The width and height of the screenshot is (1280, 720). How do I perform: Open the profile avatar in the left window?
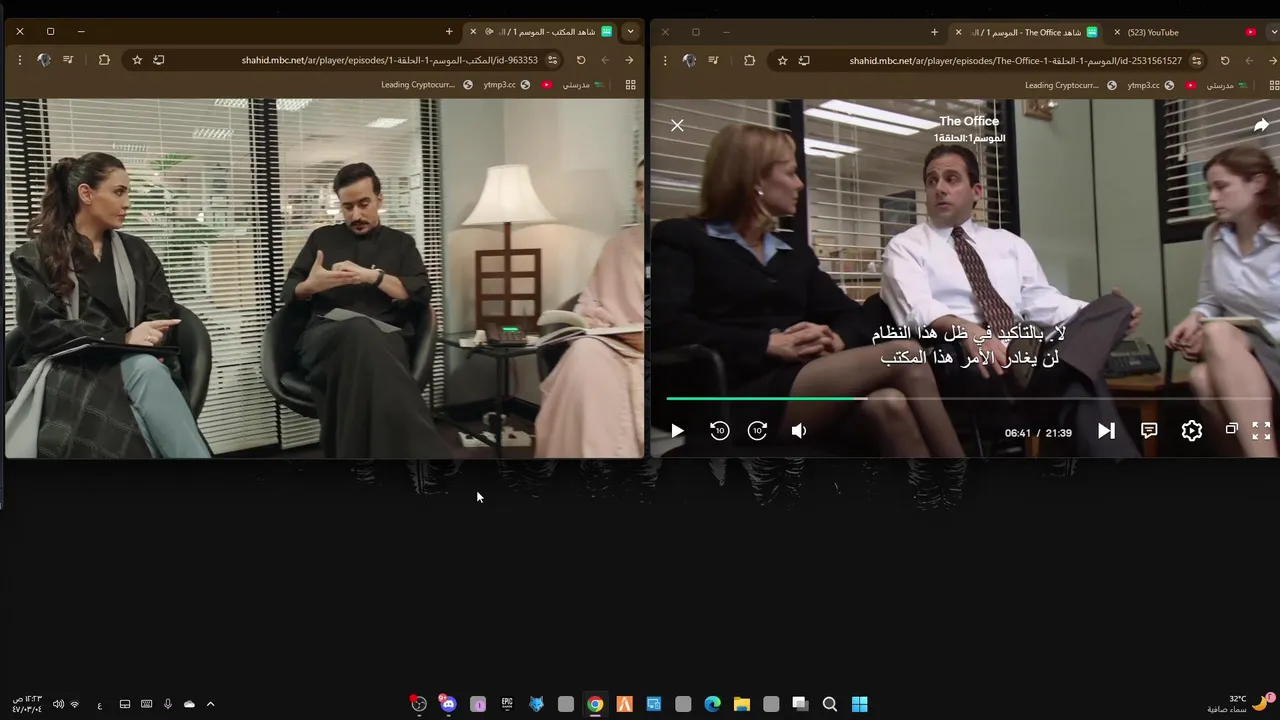click(44, 60)
